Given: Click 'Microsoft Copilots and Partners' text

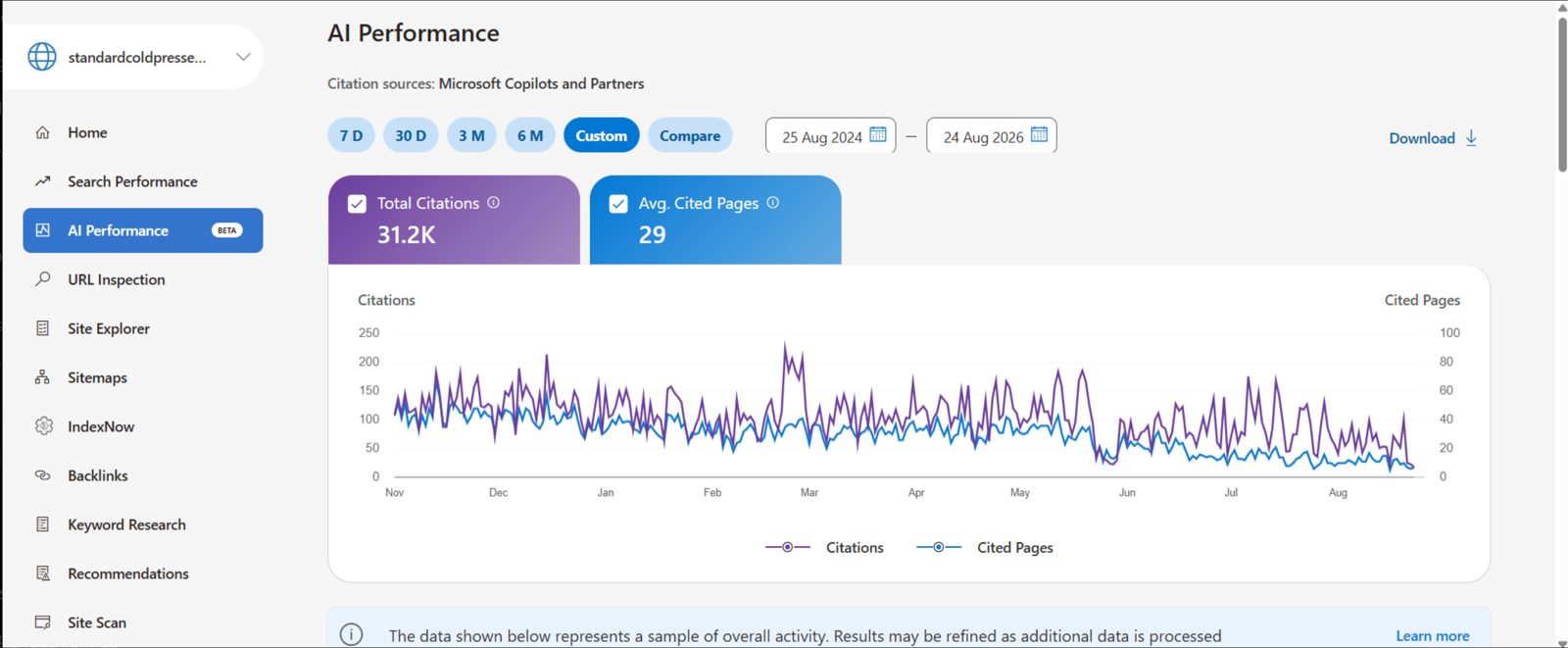Looking at the screenshot, I should tap(541, 83).
